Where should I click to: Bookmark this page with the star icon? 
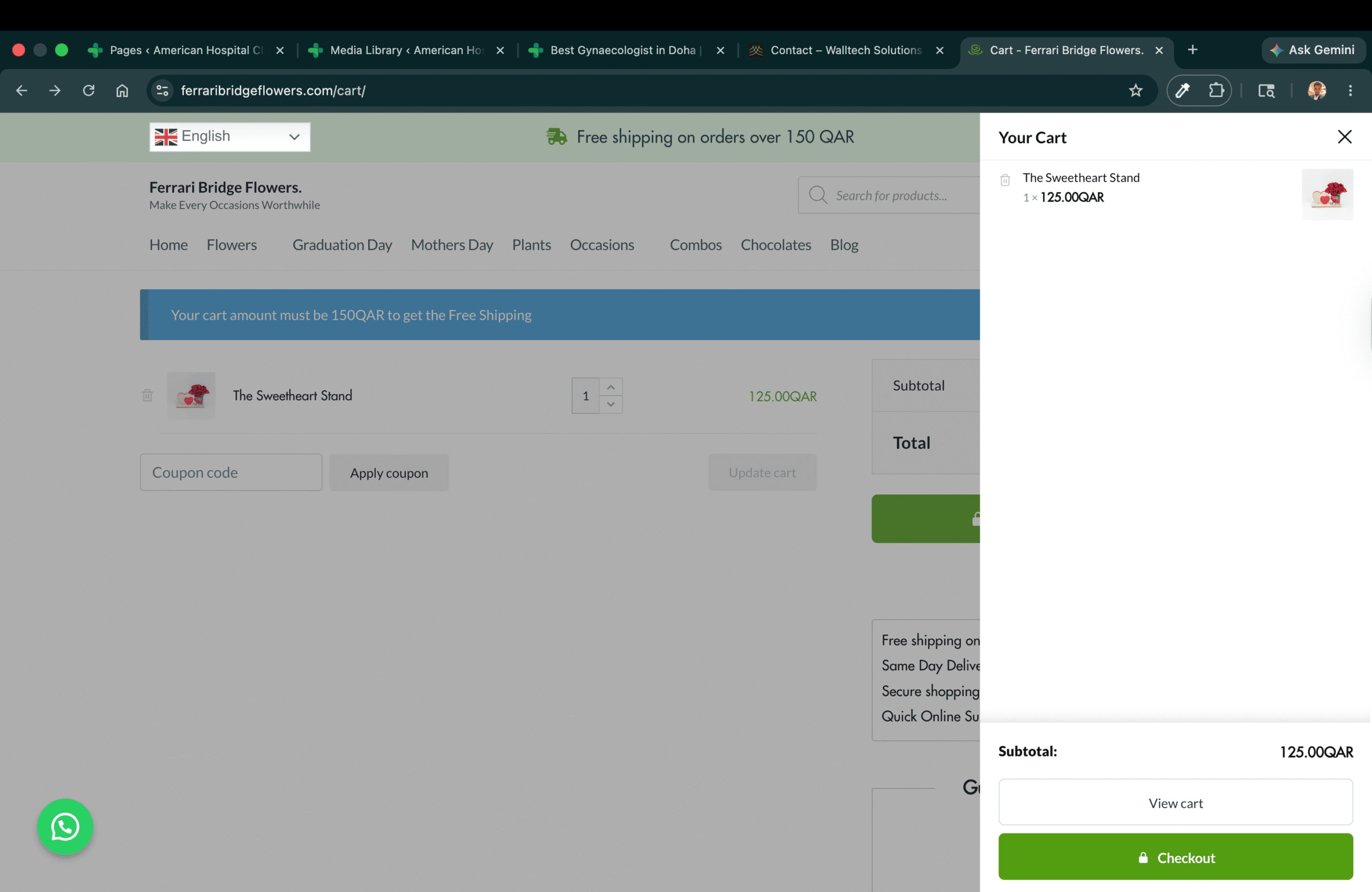click(x=1136, y=91)
